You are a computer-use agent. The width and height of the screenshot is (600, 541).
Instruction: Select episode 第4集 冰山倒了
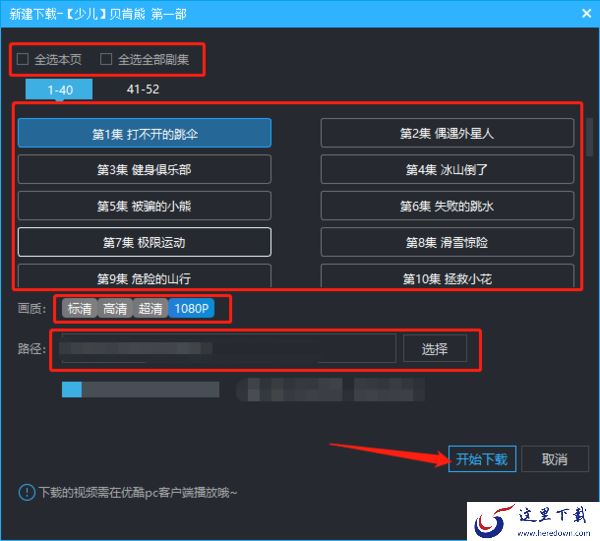click(x=447, y=169)
